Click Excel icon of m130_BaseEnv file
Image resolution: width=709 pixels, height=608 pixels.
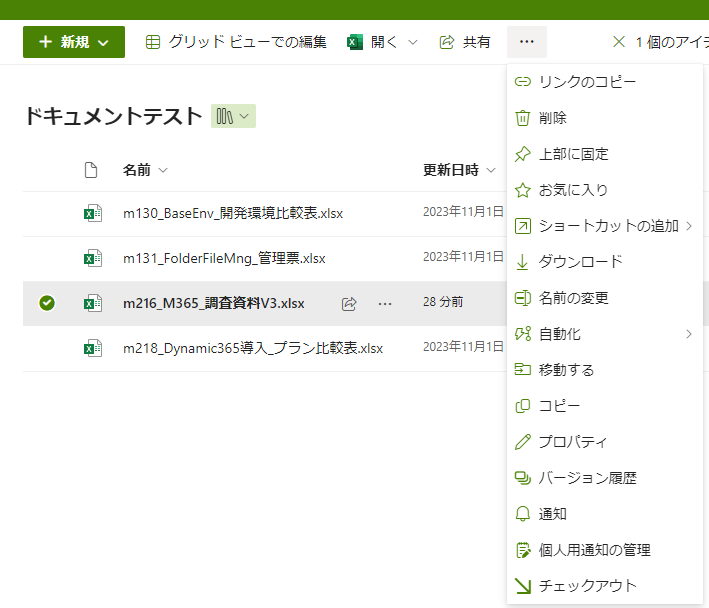pos(92,213)
